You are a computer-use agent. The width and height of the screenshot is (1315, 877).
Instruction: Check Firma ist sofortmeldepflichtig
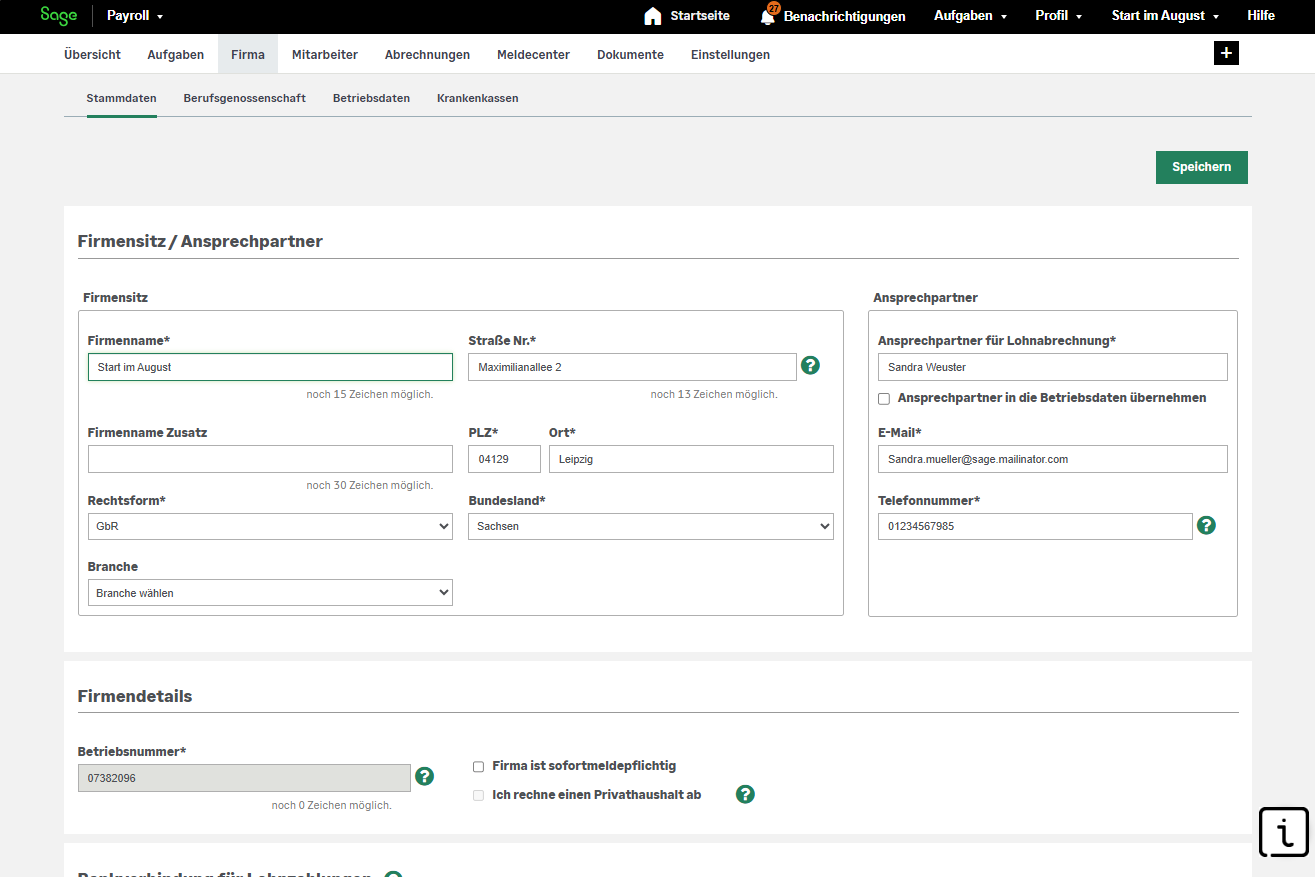(x=479, y=767)
